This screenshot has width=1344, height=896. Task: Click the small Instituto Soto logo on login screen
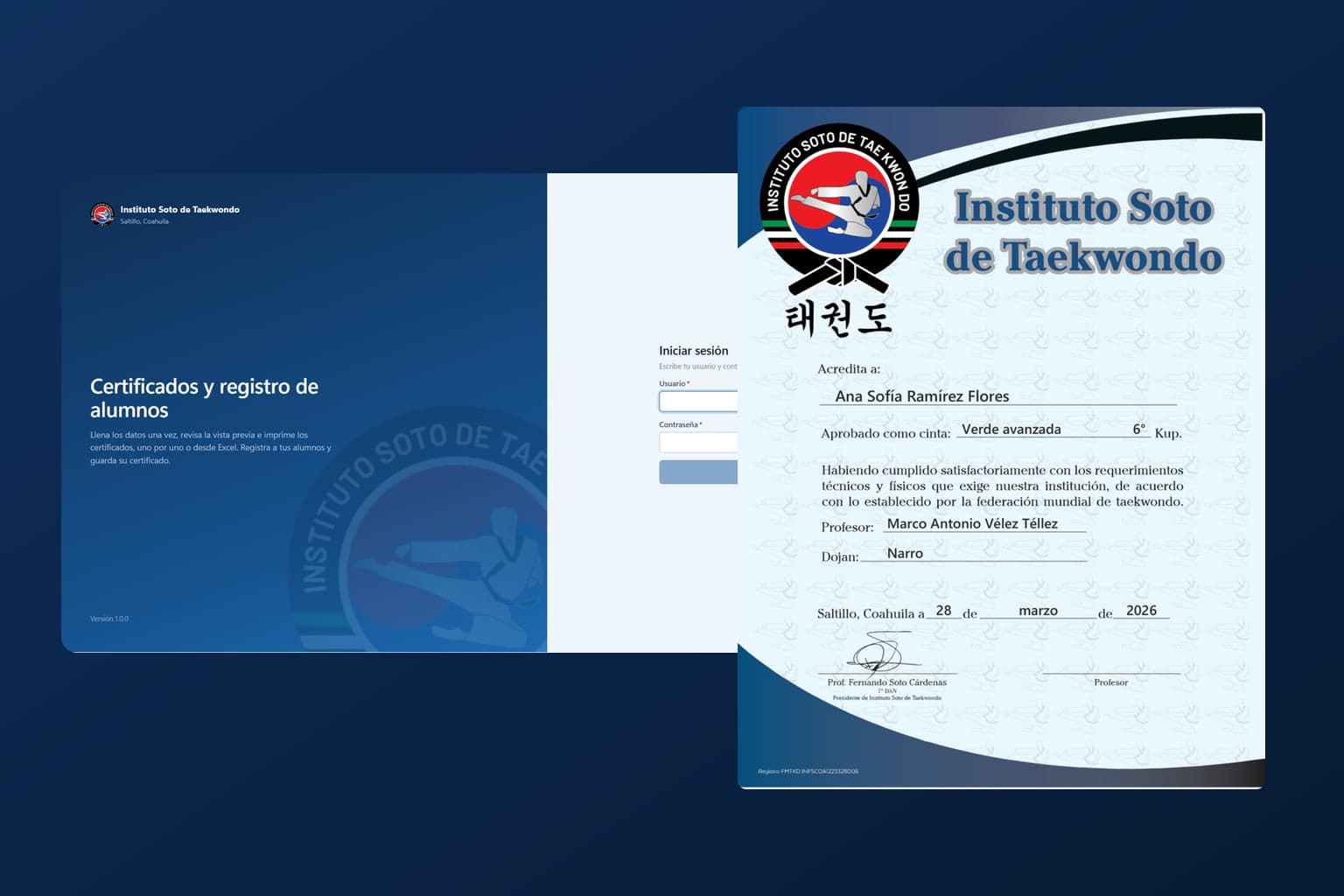click(x=102, y=214)
